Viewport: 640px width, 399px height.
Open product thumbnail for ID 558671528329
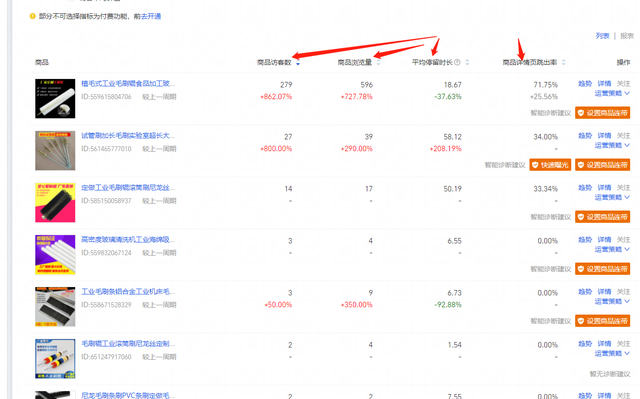tap(55, 307)
